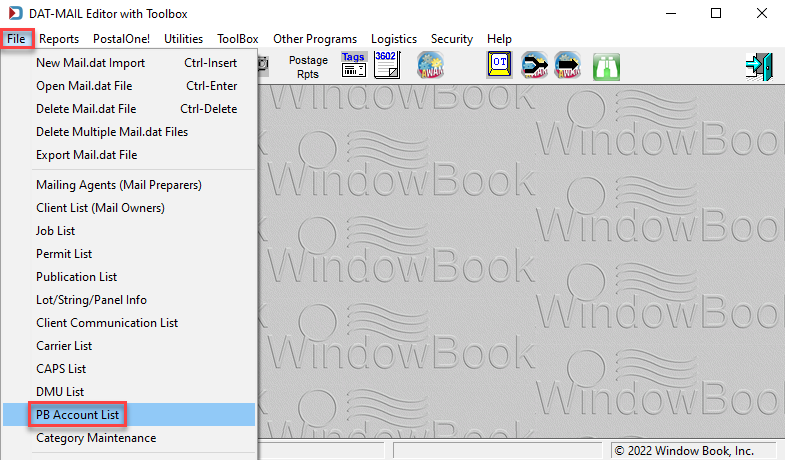The height and width of the screenshot is (460, 785).
Task: Click the AWAM gears icon
Action: 431,65
